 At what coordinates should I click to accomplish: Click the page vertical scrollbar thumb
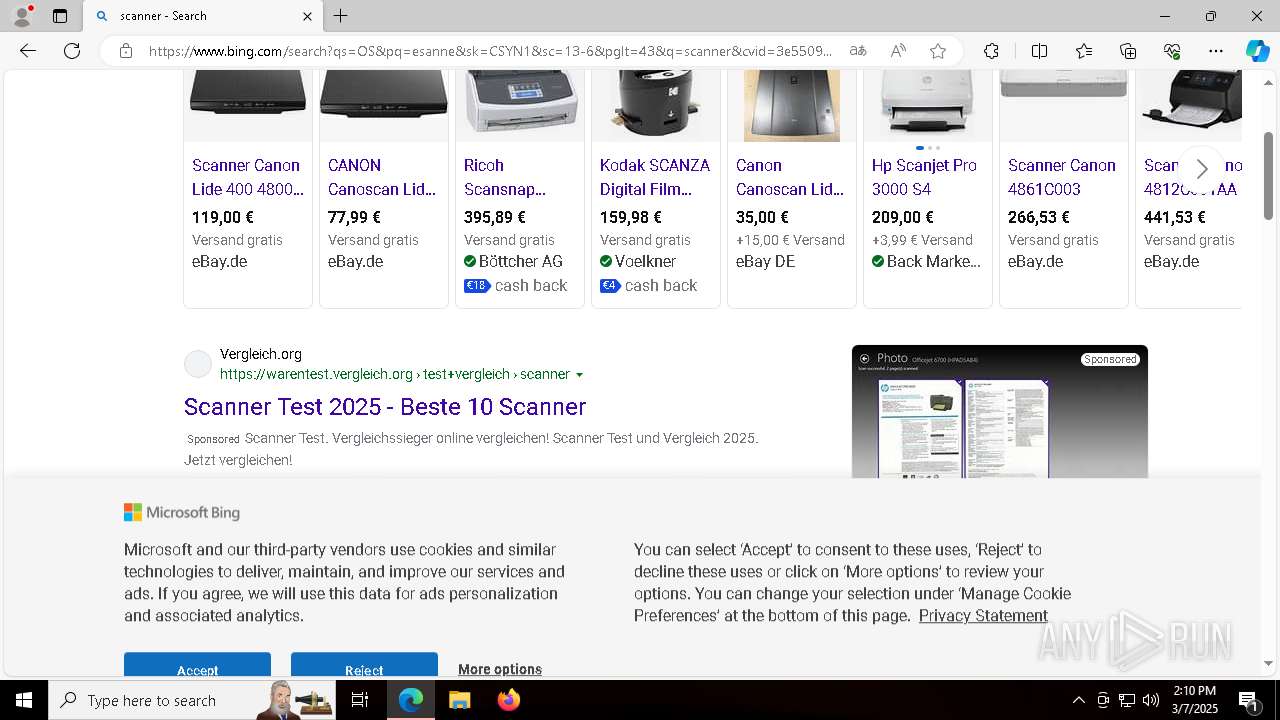point(1269,175)
